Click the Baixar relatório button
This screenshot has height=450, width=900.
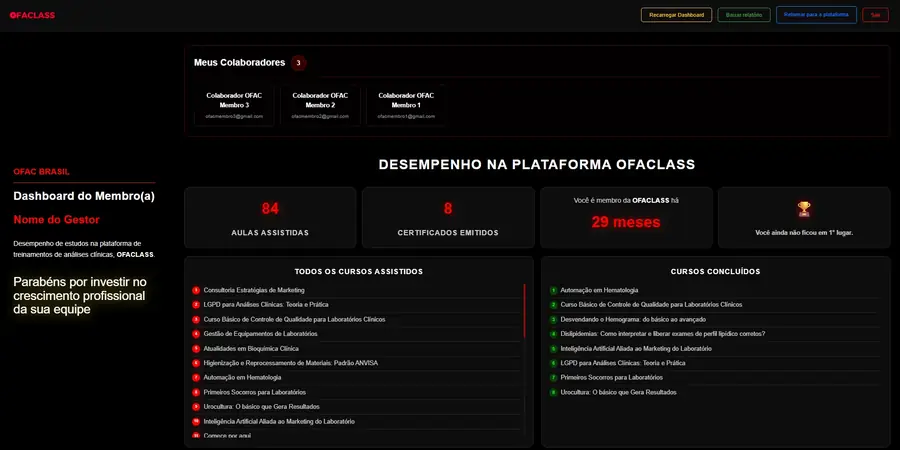744,15
